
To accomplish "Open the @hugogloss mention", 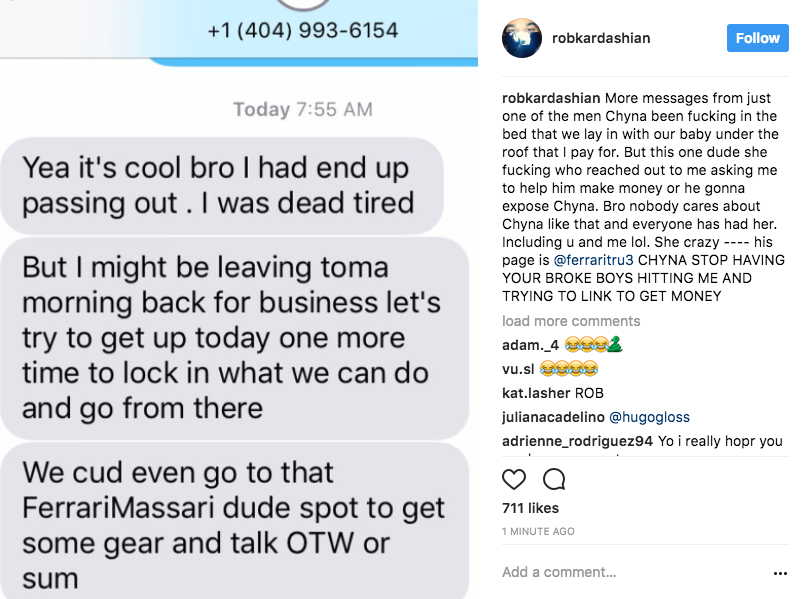I will (650, 417).
